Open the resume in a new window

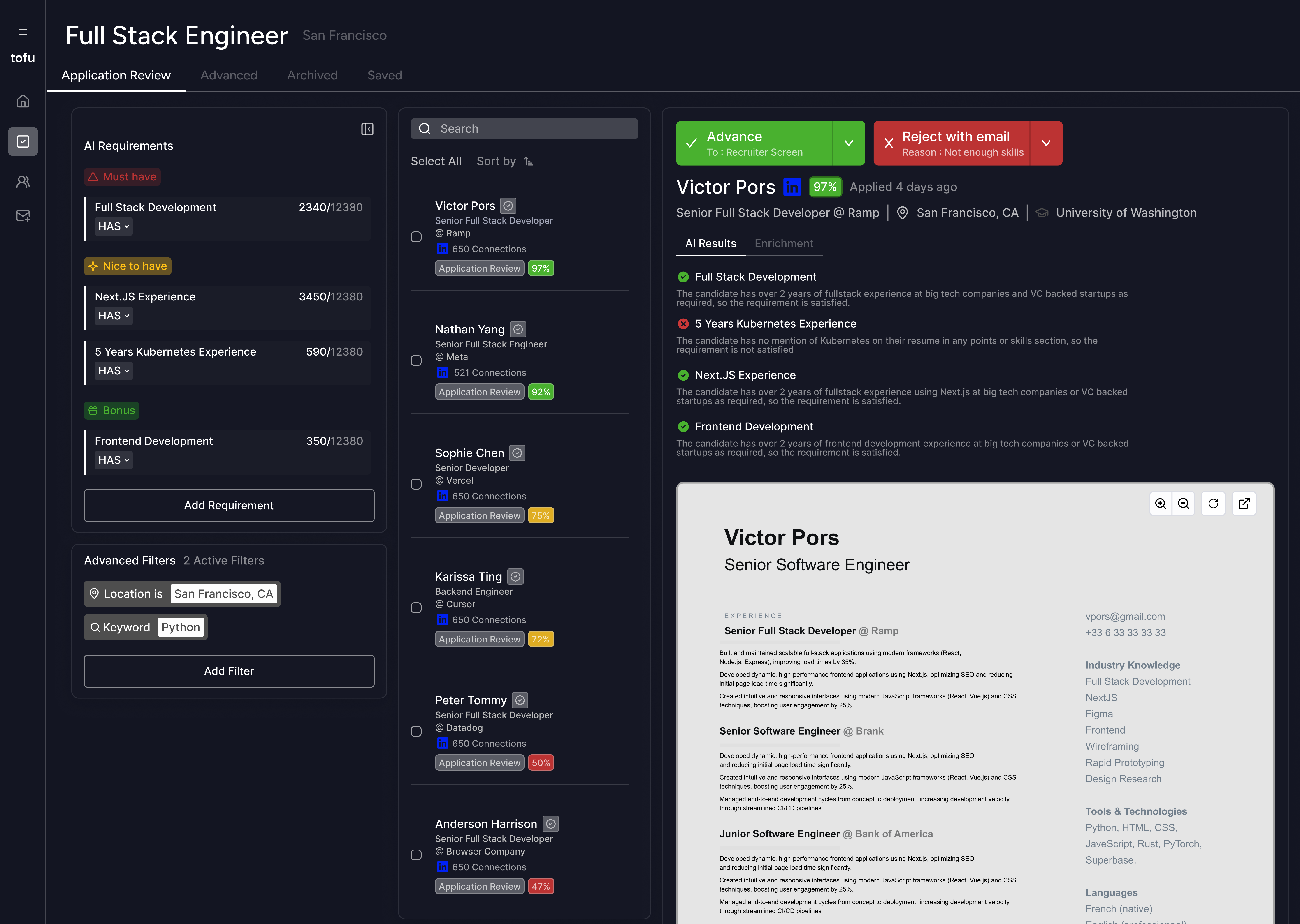(1244, 504)
